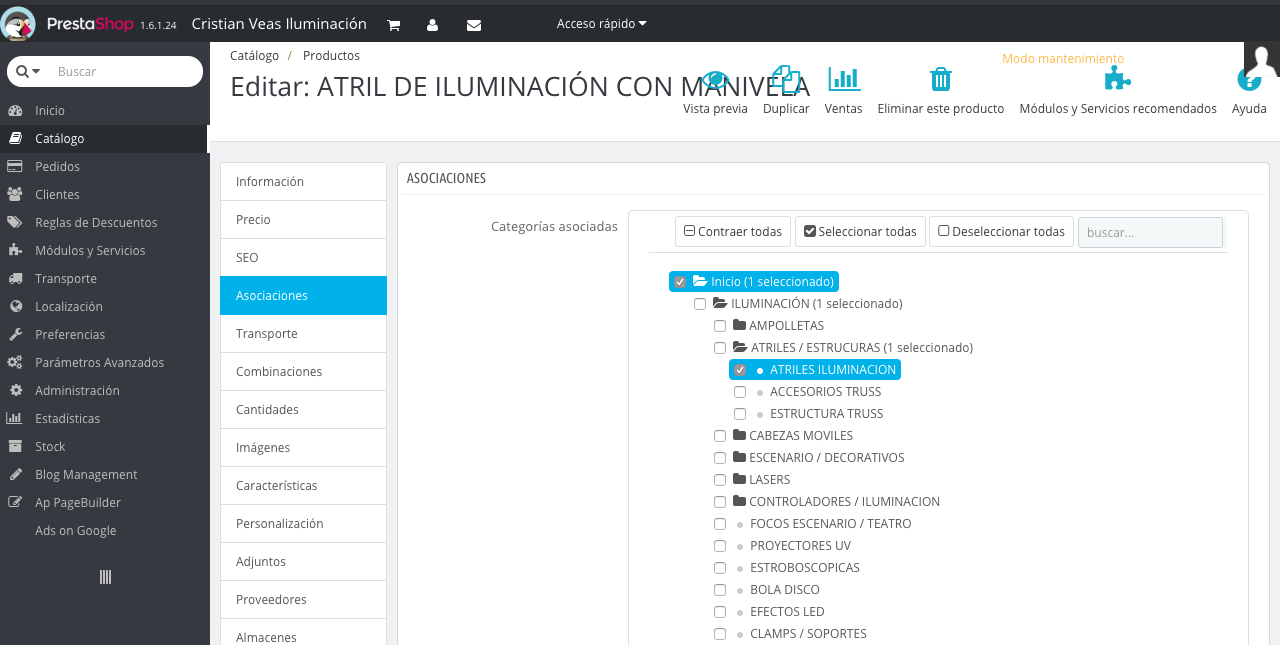Collapse the sidebar menu using bars icon
The image size is (1280, 645).
click(x=105, y=577)
